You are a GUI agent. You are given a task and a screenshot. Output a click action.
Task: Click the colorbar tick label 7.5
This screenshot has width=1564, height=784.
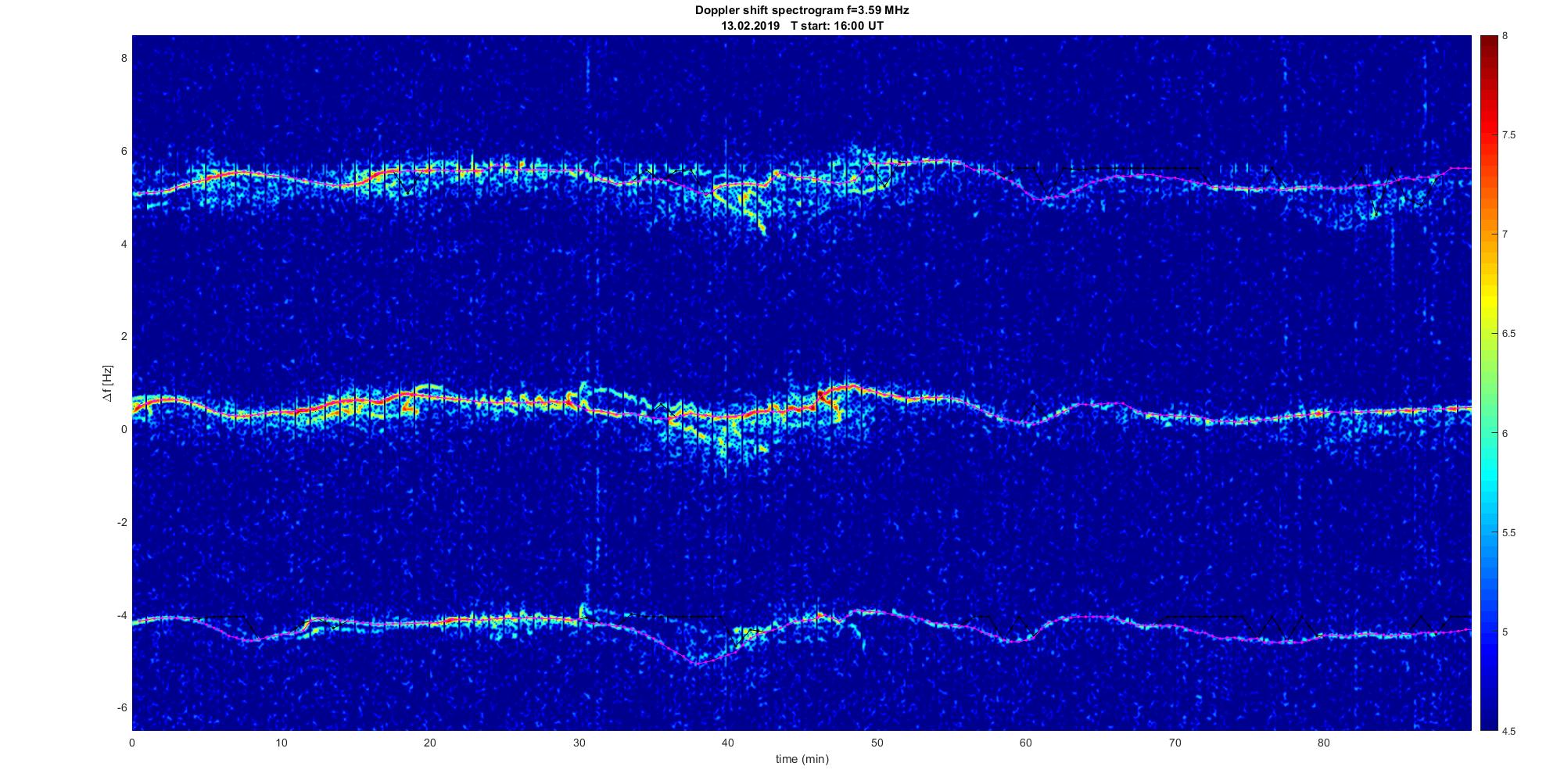(1508, 135)
